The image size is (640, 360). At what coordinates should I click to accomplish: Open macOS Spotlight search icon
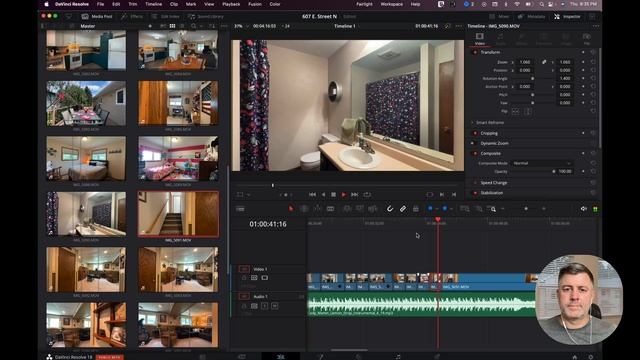[541, 4]
